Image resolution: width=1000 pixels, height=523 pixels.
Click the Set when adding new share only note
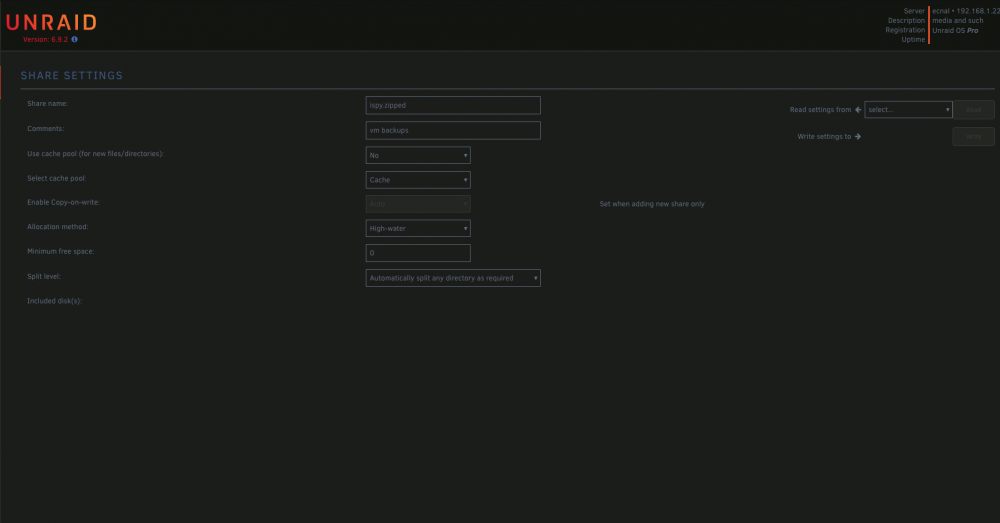652,204
